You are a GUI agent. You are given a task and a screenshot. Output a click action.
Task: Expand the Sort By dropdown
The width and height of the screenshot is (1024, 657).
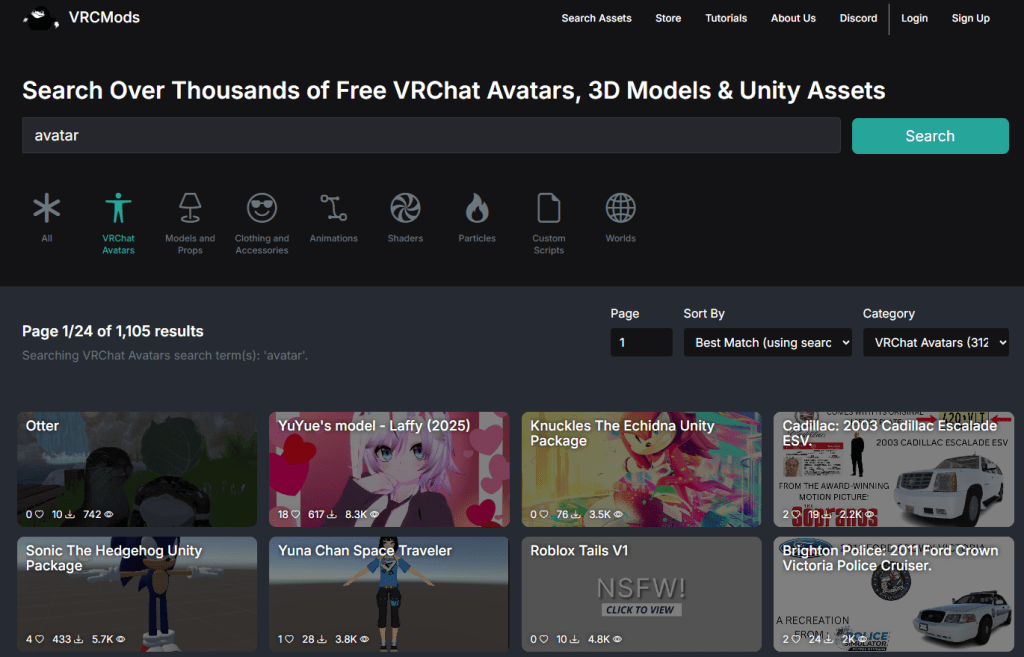pos(767,342)
